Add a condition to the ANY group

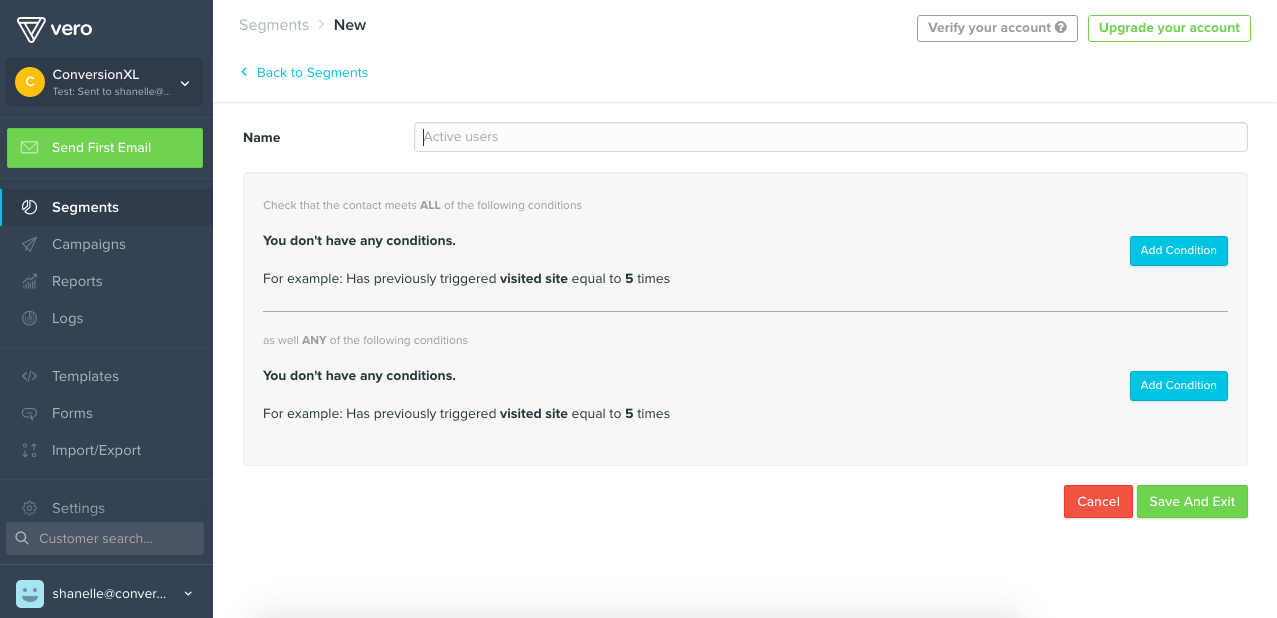pyautogui.click(x=1178, y=385)
